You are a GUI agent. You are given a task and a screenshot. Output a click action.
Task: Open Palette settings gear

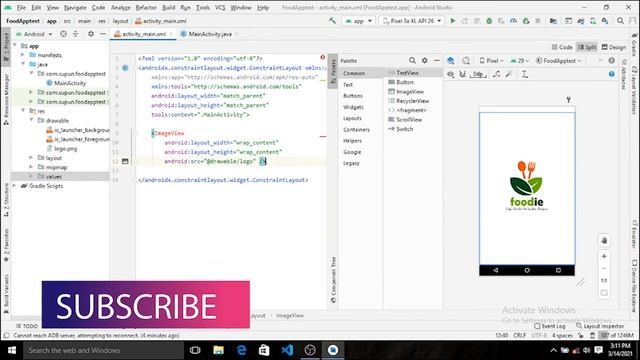424,60
